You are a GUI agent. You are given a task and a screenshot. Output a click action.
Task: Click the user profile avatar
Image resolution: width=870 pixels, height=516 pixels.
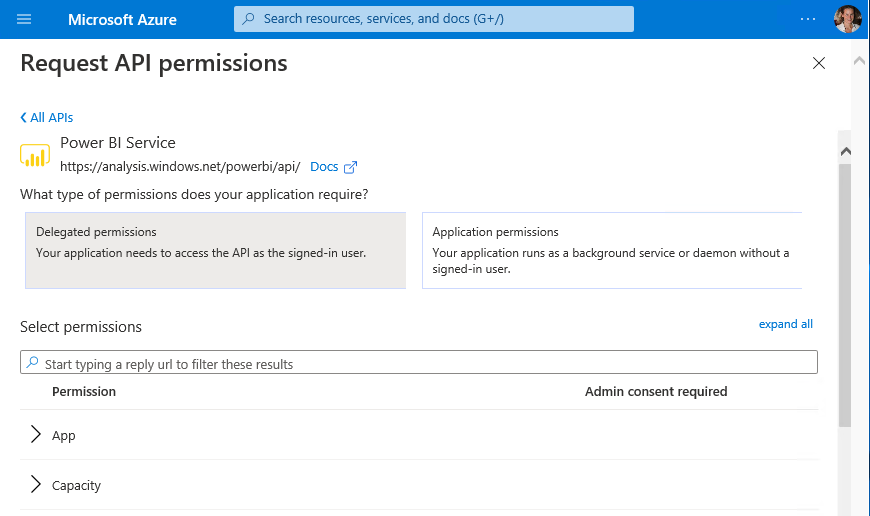[847, 19]
